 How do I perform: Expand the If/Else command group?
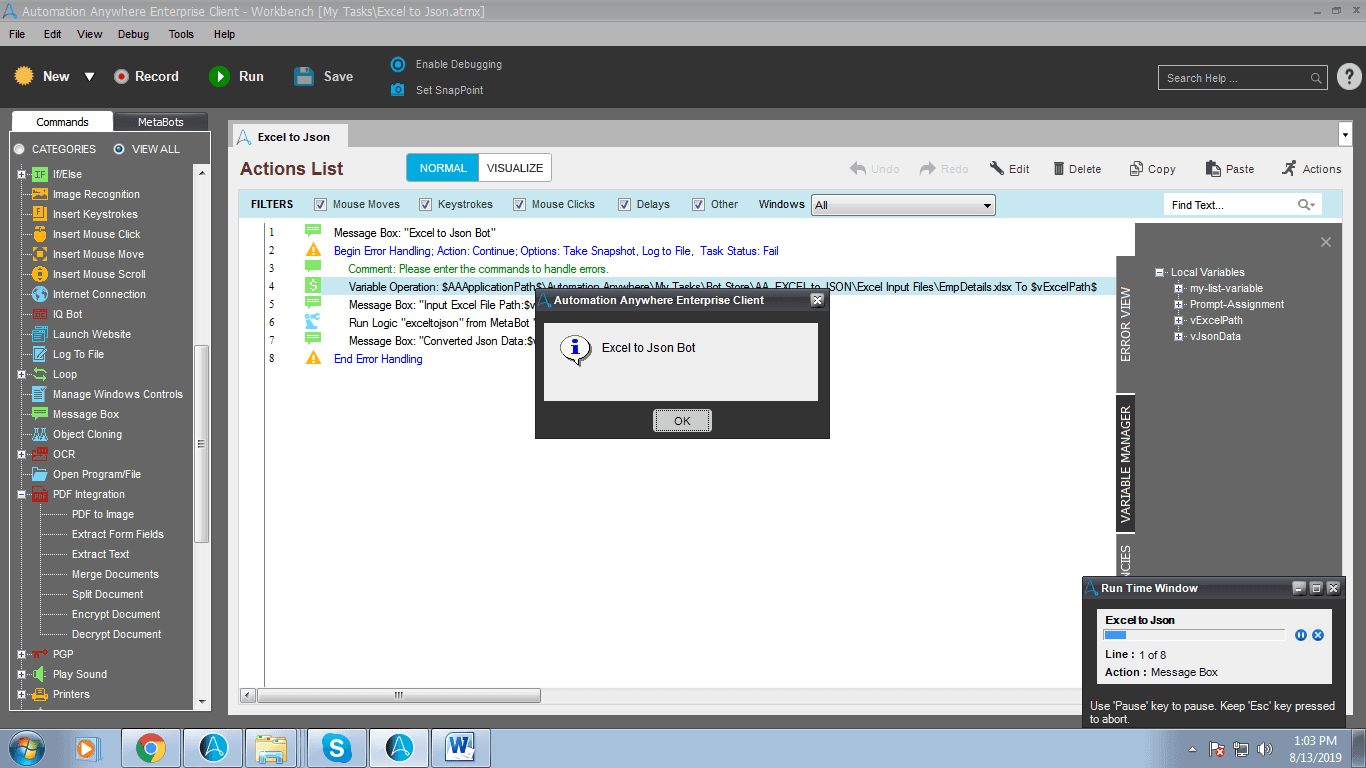(x=22, y=174)
